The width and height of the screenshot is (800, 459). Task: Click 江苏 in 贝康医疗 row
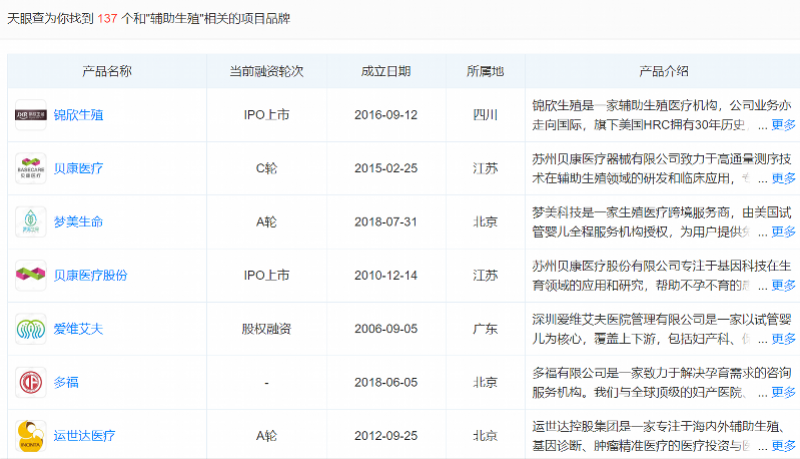click(485, 169)
